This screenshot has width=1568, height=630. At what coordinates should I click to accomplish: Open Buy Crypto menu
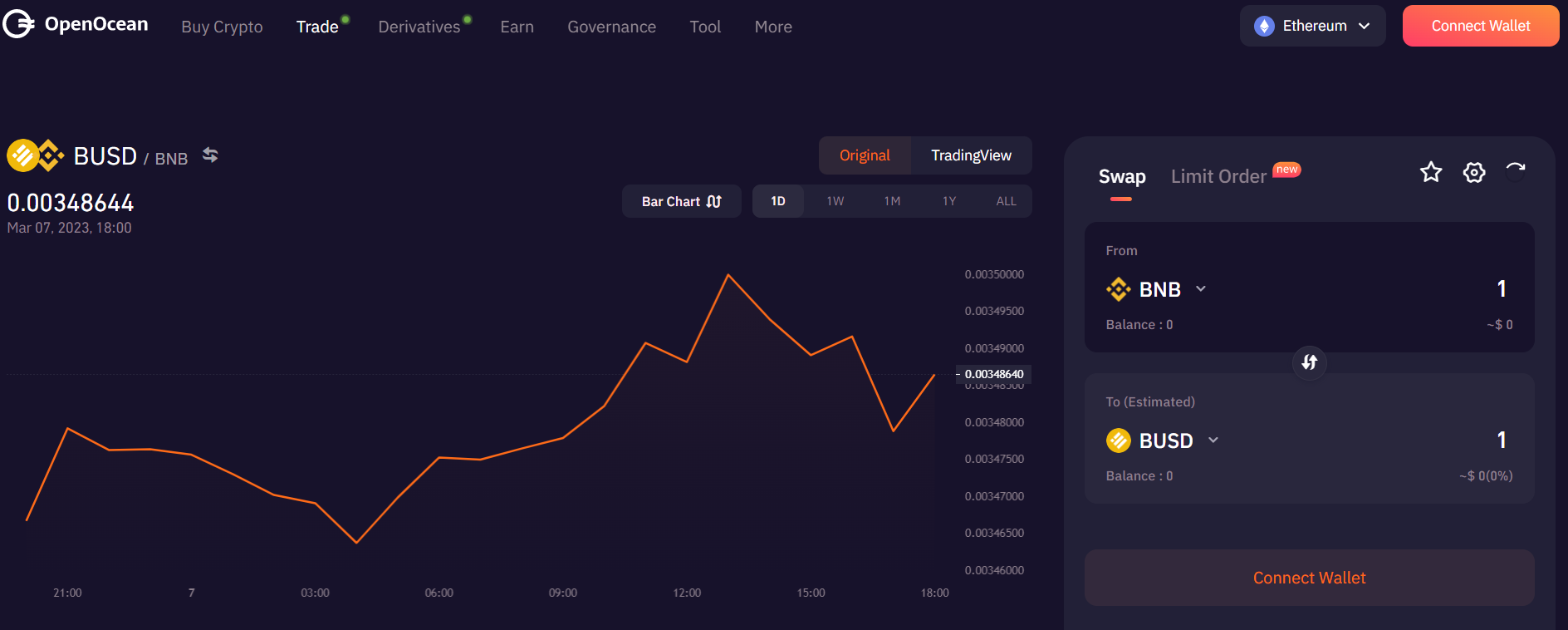(x=222, y=27)
